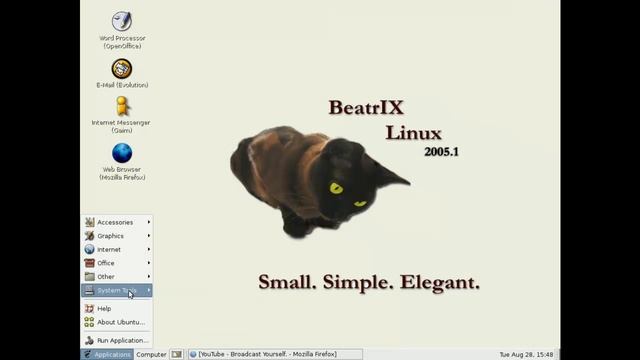The width and height of the screenshot is (640, 360).
Task: Expand the Other submenu arrow
Action: tap(149, 277)
